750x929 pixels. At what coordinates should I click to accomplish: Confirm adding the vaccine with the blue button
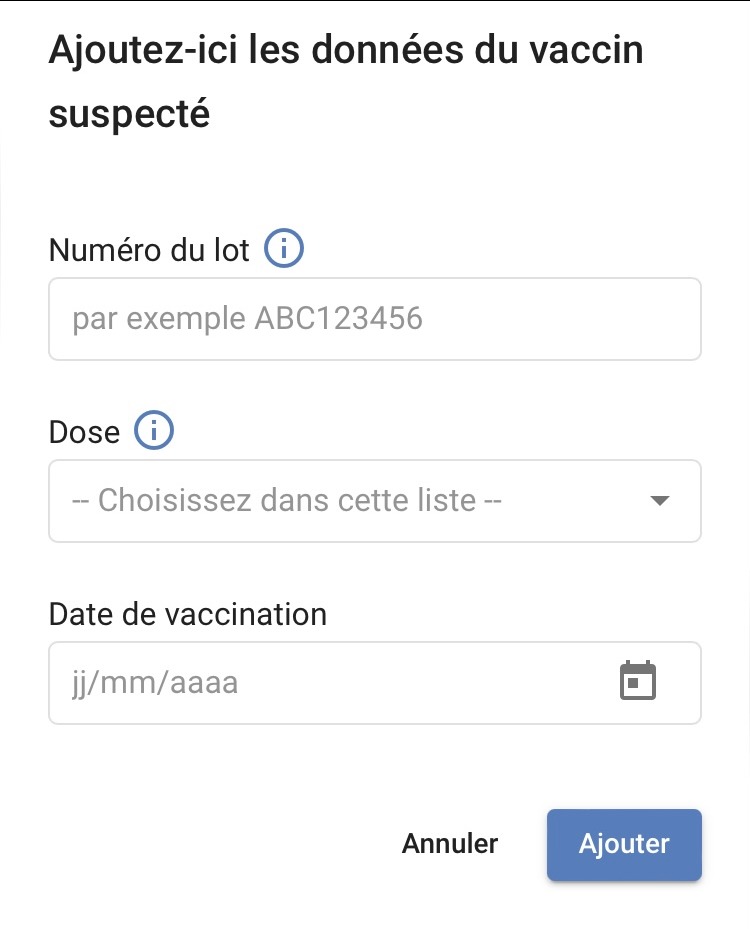pyautogui.click(x=624, y=844)
